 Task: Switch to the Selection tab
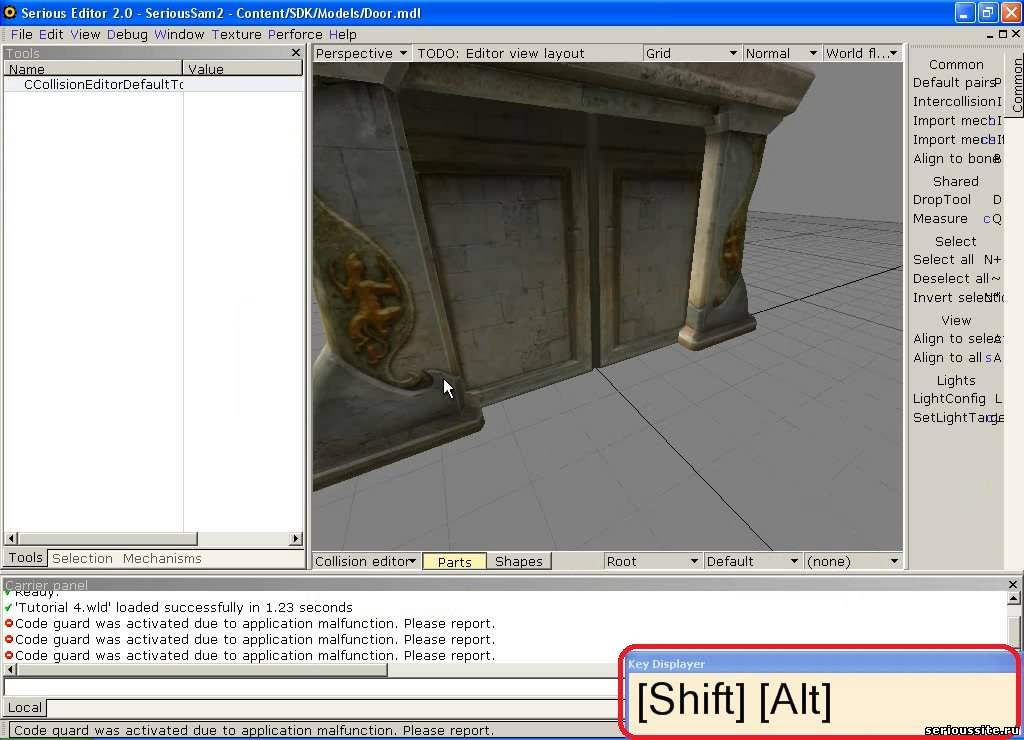pyautogui.click(x=82, y=558)
